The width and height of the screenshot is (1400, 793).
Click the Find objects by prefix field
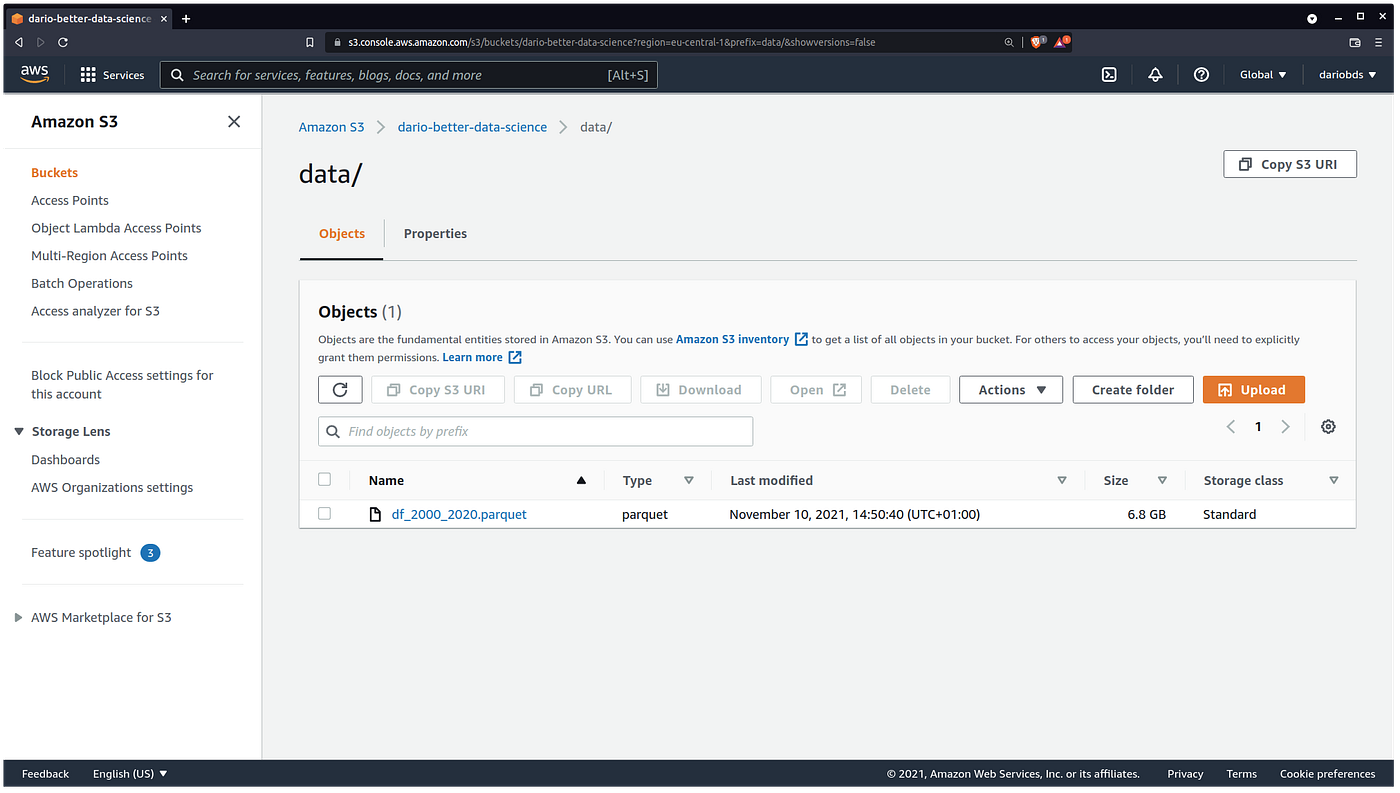(x=535, y=431)
